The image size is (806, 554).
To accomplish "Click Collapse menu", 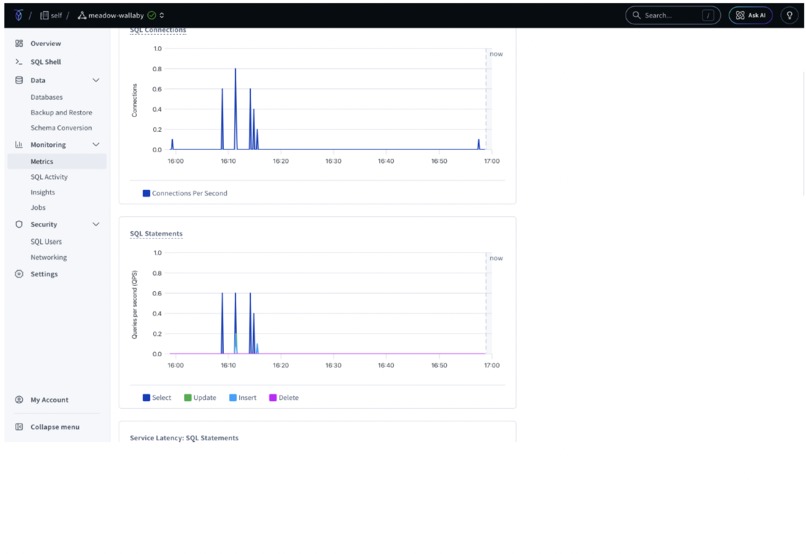I will [55, 427].
